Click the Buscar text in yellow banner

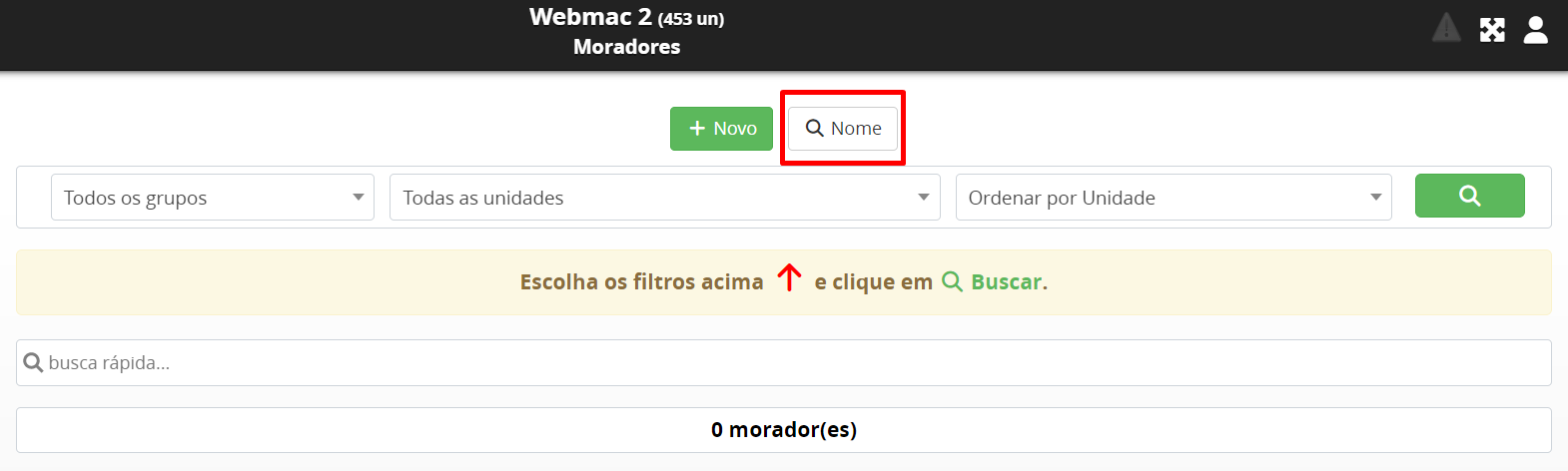pos(1006,282)
